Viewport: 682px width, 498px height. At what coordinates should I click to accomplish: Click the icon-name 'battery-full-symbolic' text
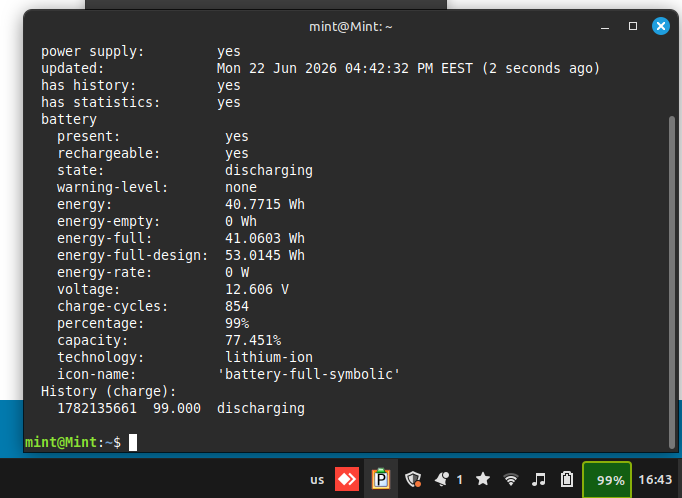click(308, 374)
